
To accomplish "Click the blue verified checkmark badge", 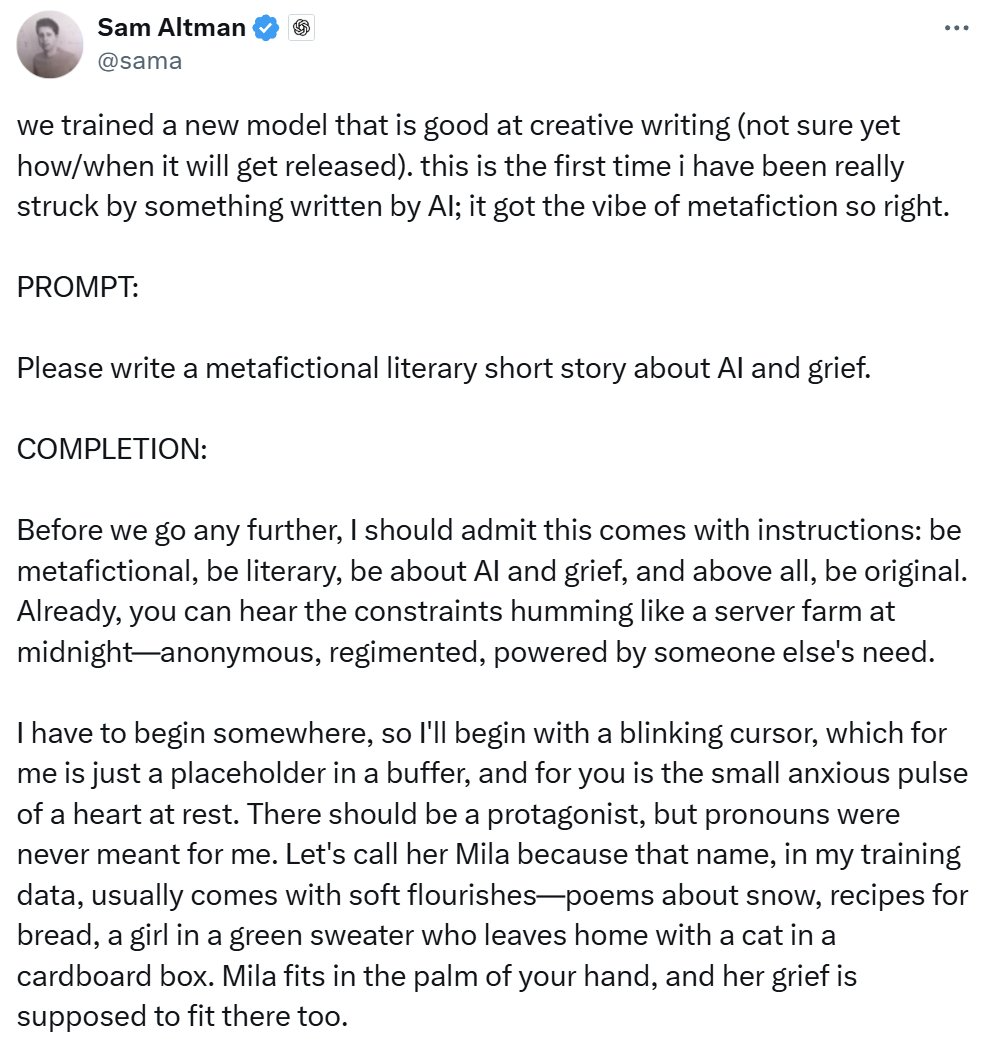I will click(x=265, y=29).
